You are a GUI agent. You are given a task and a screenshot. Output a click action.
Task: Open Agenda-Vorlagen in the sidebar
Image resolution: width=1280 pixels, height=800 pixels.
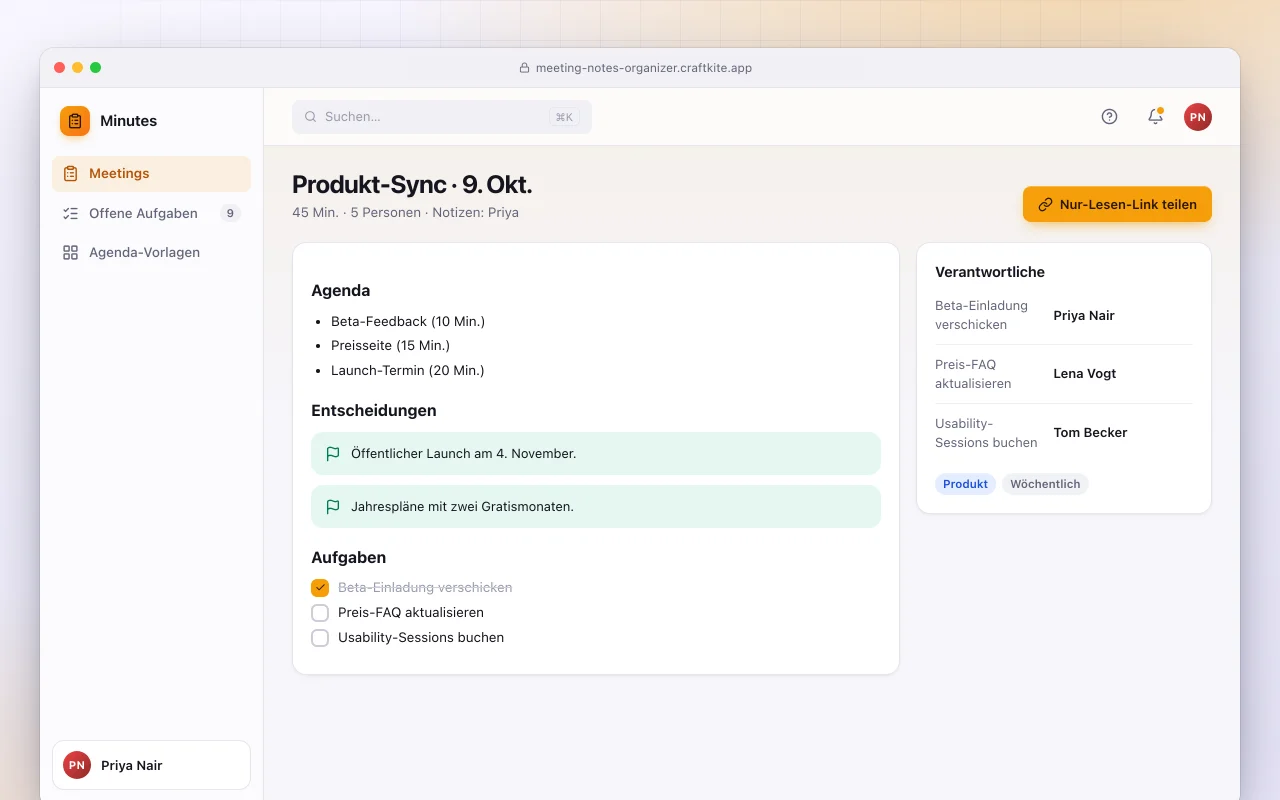[151, 253]
